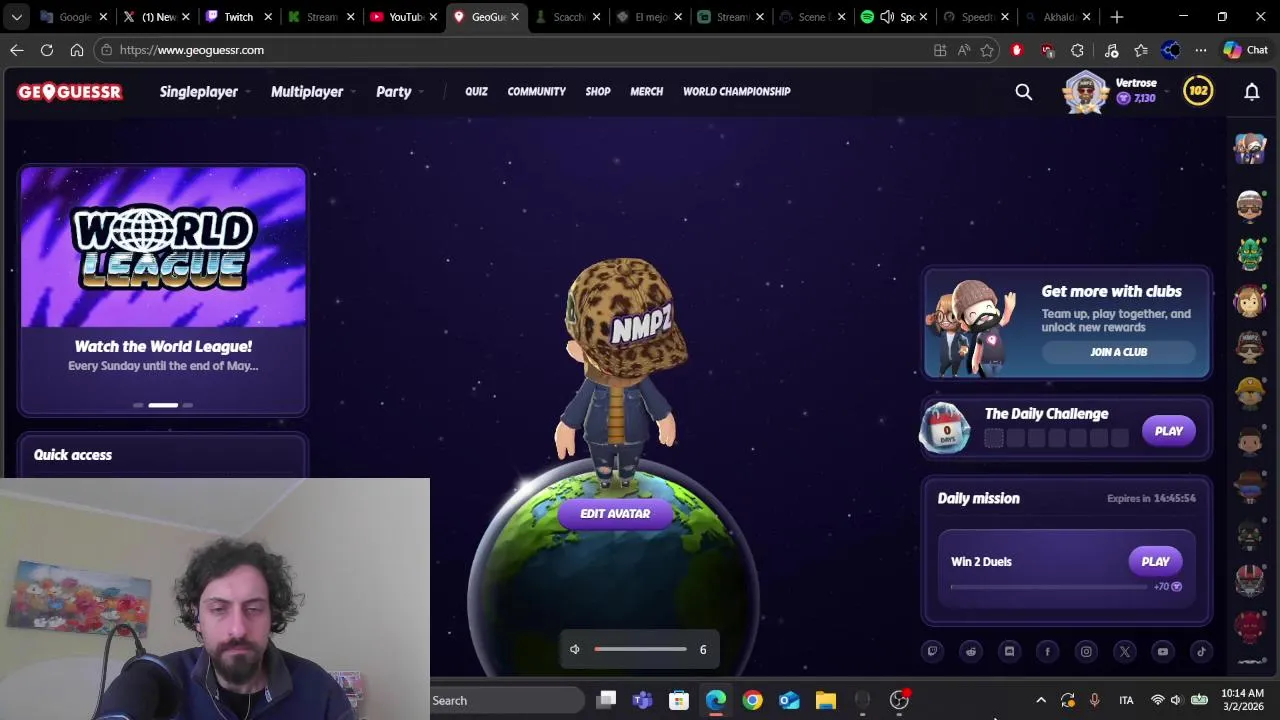1280x720 pixels.
Task: Open the red hand adblocker extension
Action: pos(1017,50)
